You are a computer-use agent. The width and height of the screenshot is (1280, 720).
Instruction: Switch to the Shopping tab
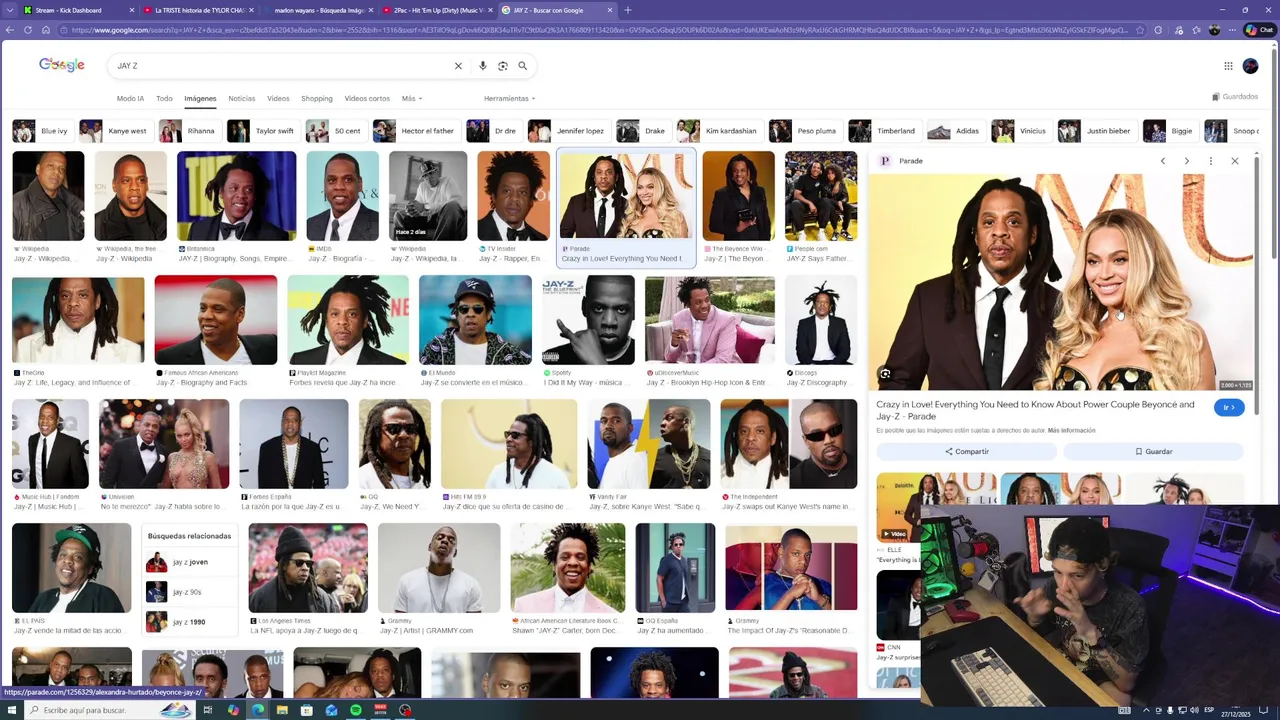(317, 98)
